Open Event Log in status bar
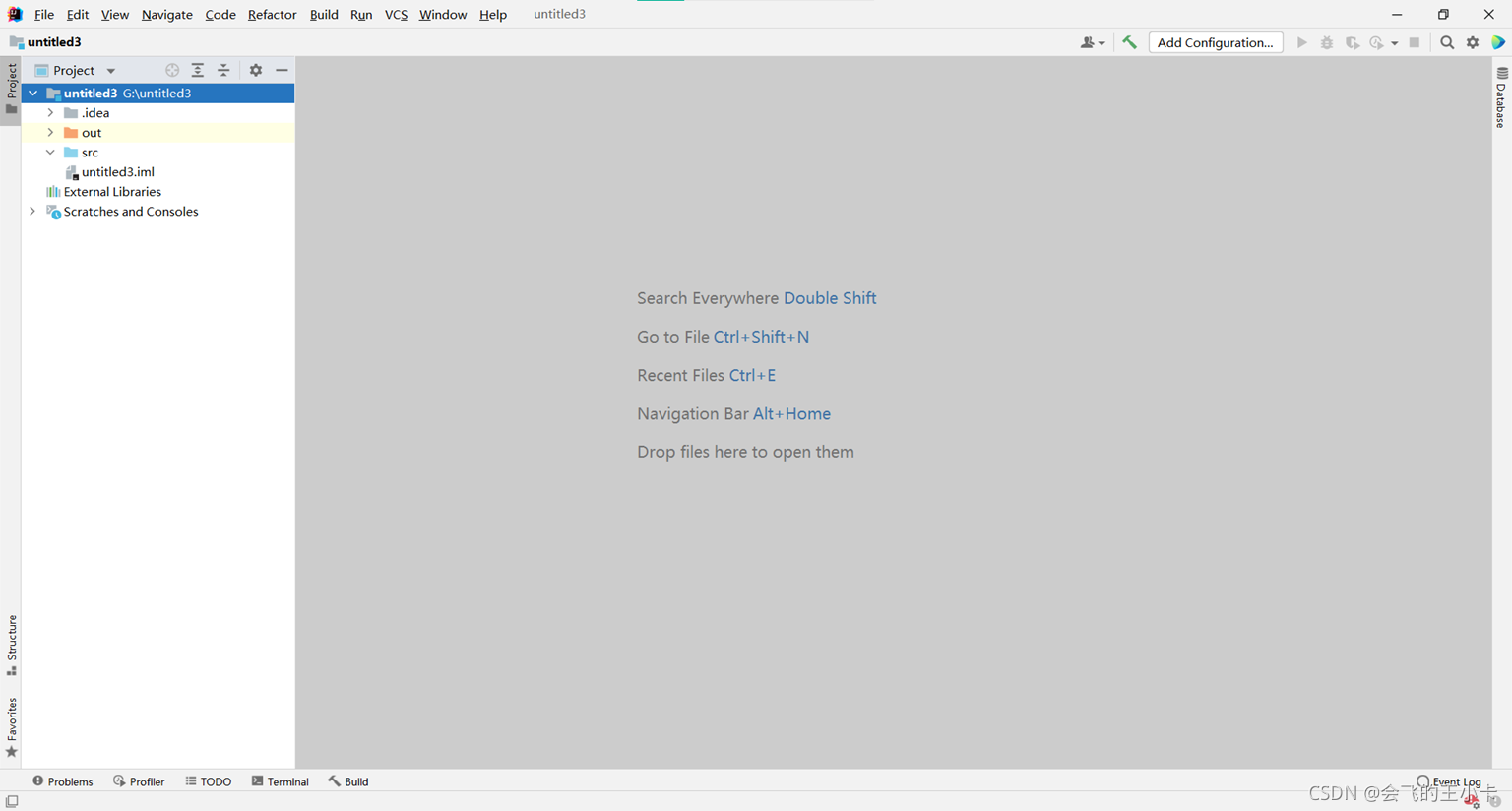Viewport: 1512px width, 811px height. point(1449,781)
